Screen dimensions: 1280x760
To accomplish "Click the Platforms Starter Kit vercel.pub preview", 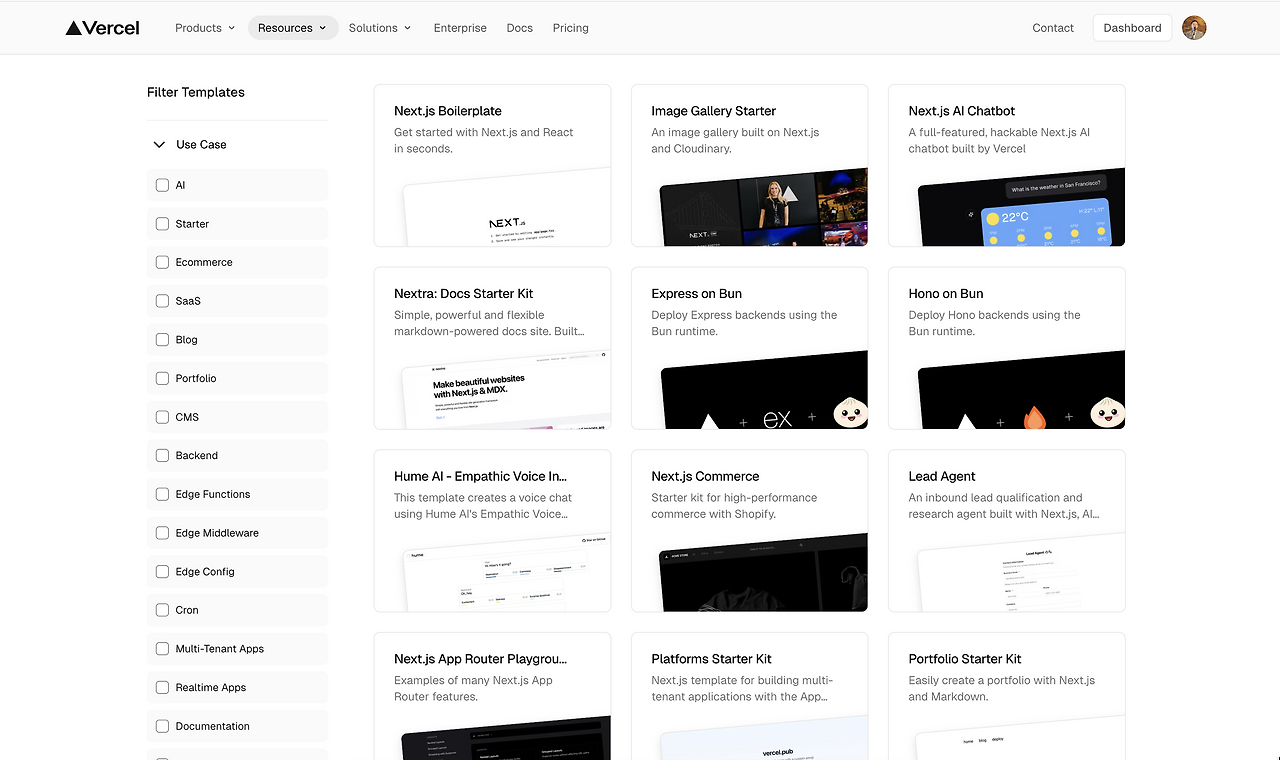I will (763, 738).
